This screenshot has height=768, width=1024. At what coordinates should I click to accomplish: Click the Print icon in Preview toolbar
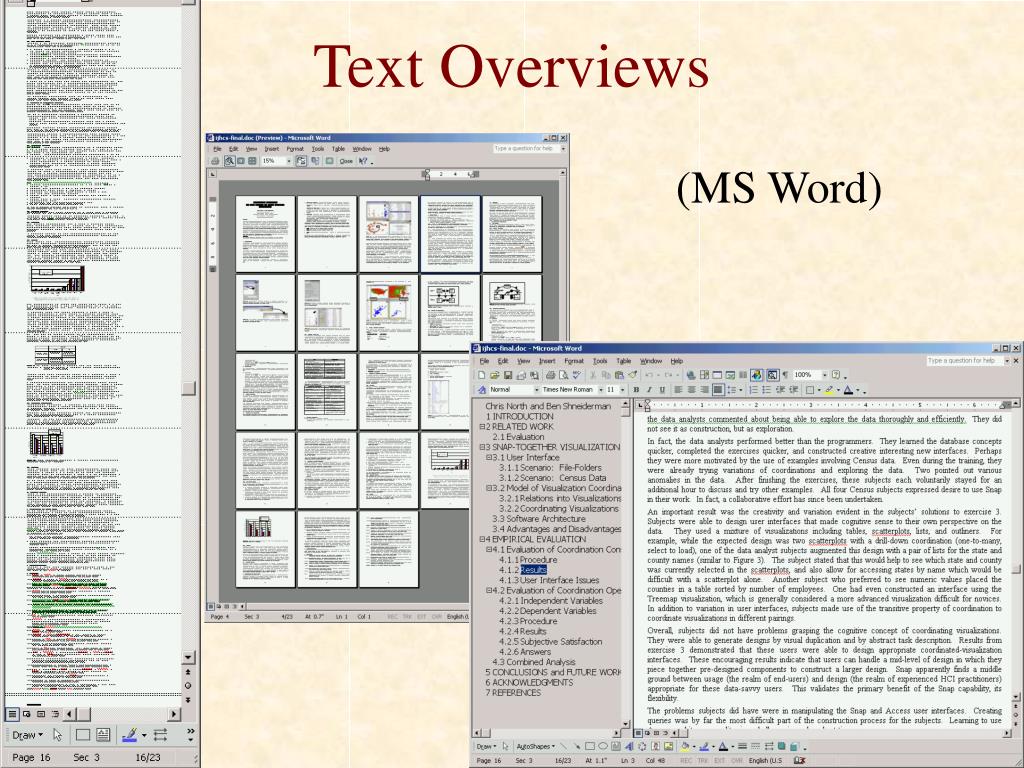[215, 161]
